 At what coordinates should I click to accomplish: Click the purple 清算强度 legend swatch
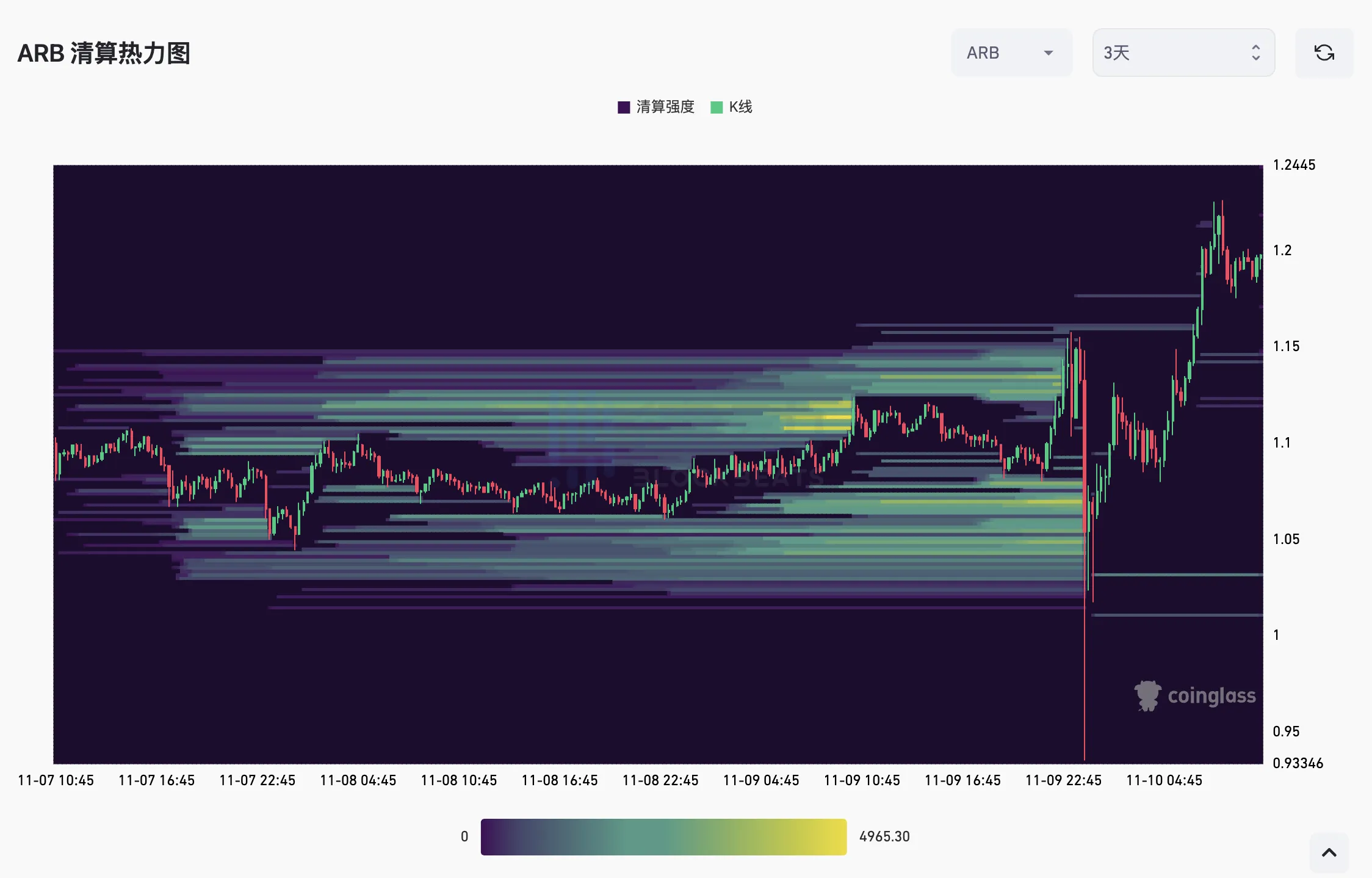pos(624,107)
